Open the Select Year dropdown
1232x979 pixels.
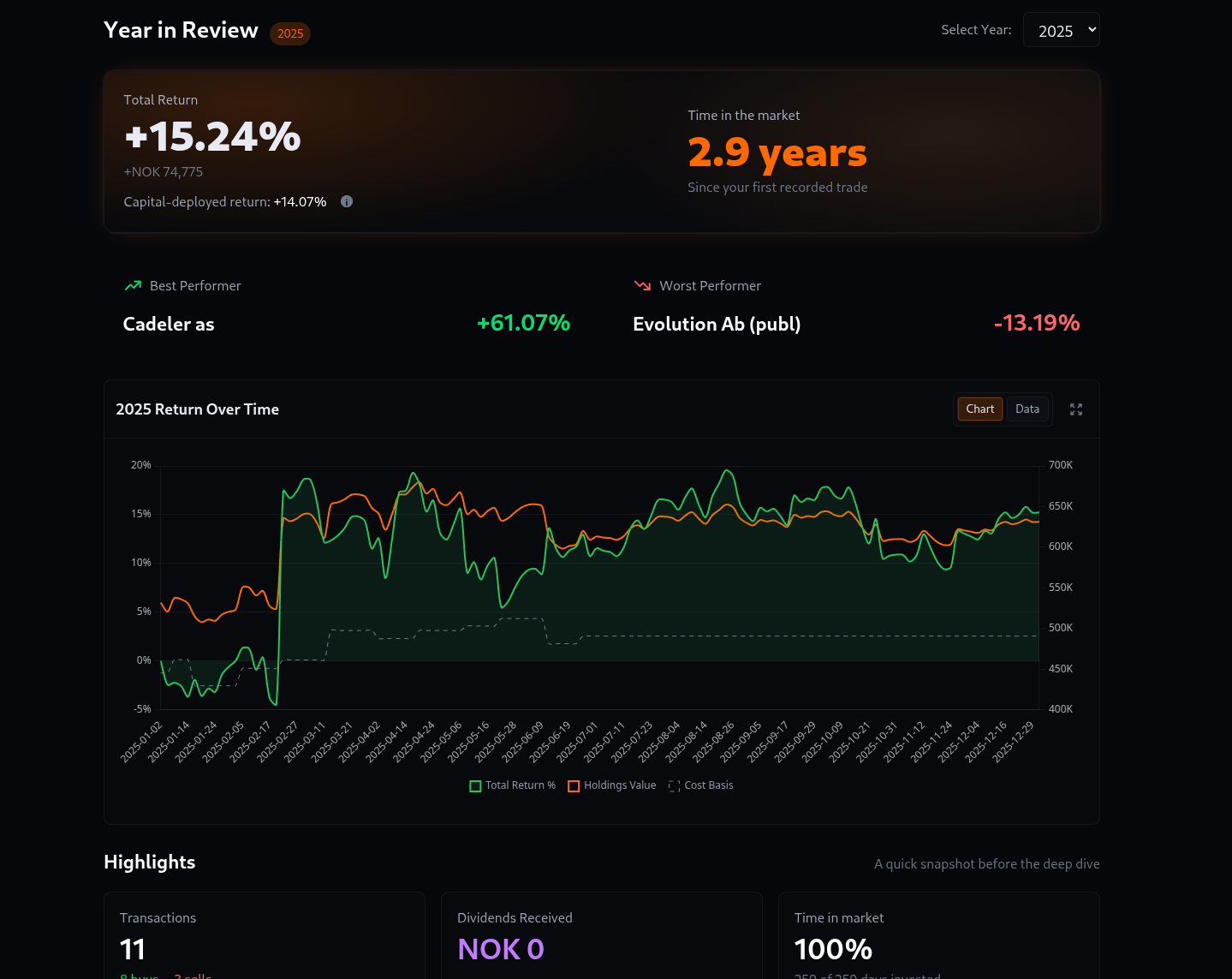point(1061,30)
